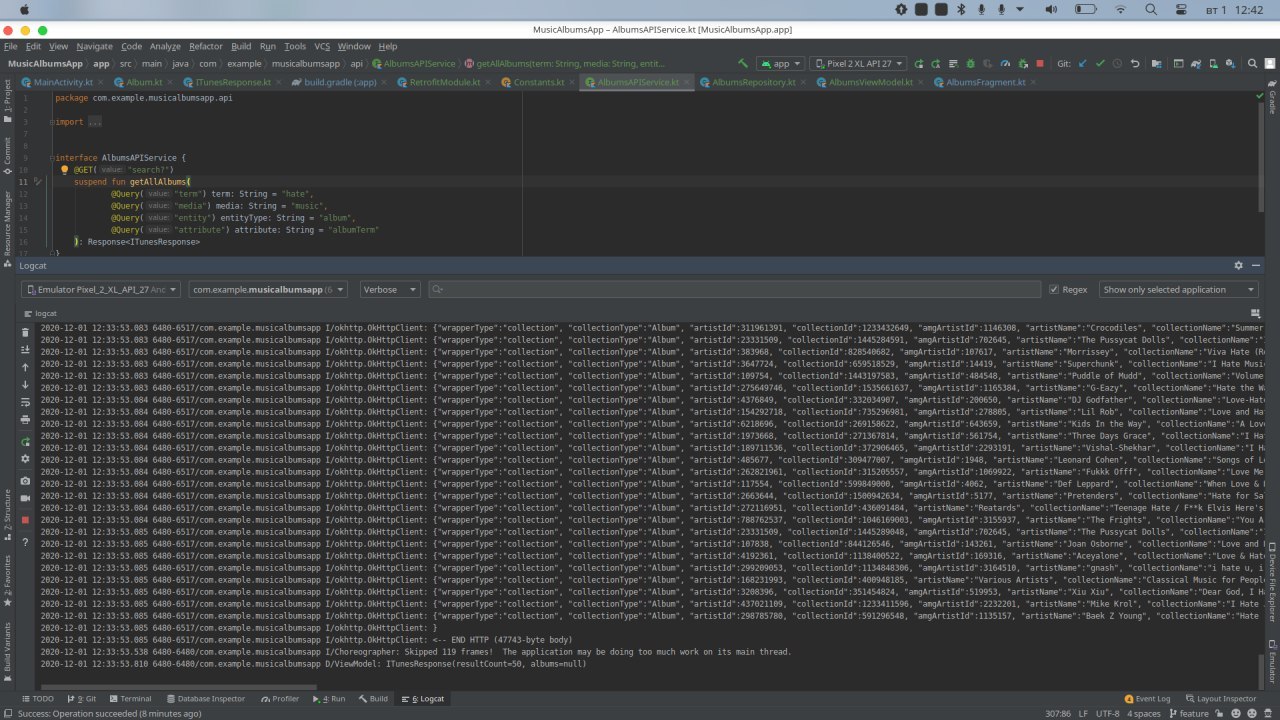This screenshot has height=720, width=1280.
Task: Open Logcat panel gear settings
Action: pyautogui.click(x=1238, y=265)
